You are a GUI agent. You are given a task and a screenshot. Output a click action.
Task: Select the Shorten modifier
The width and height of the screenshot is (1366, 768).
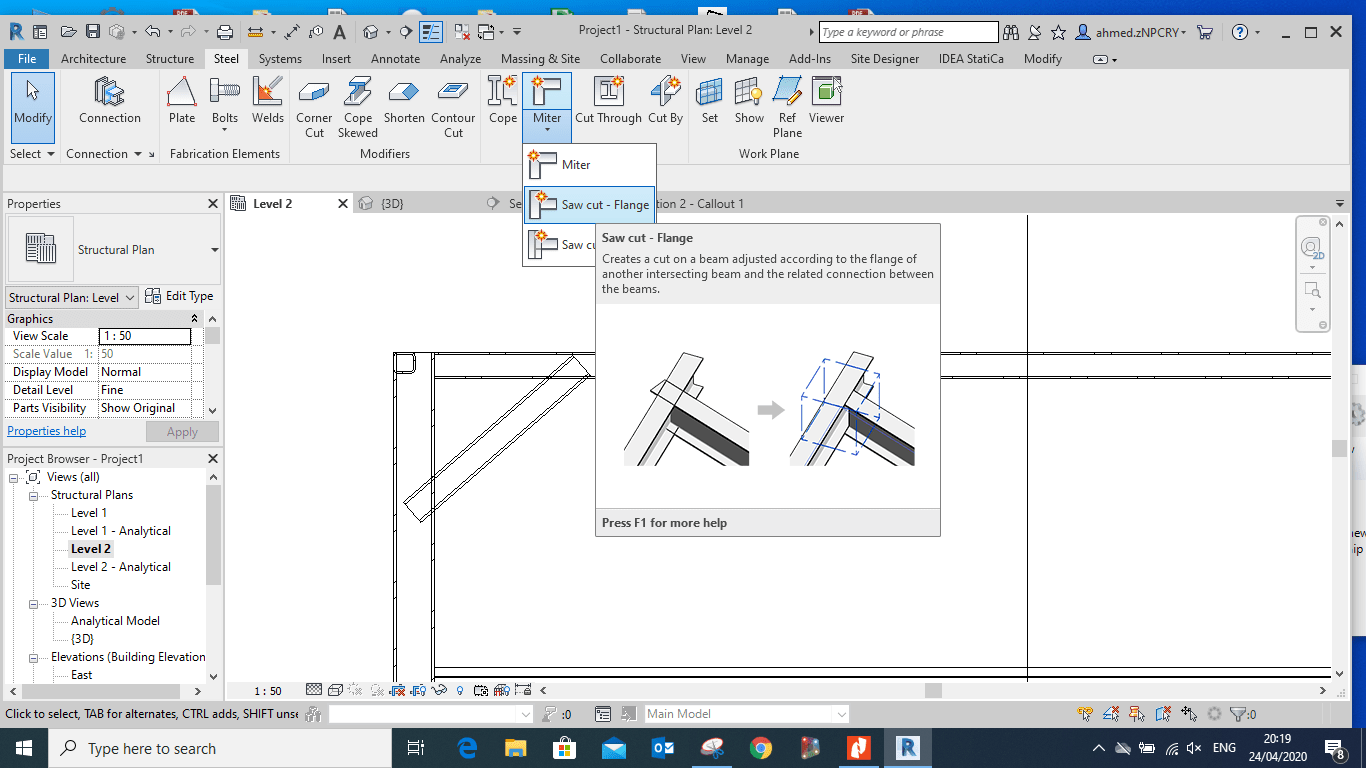(403, 100)
